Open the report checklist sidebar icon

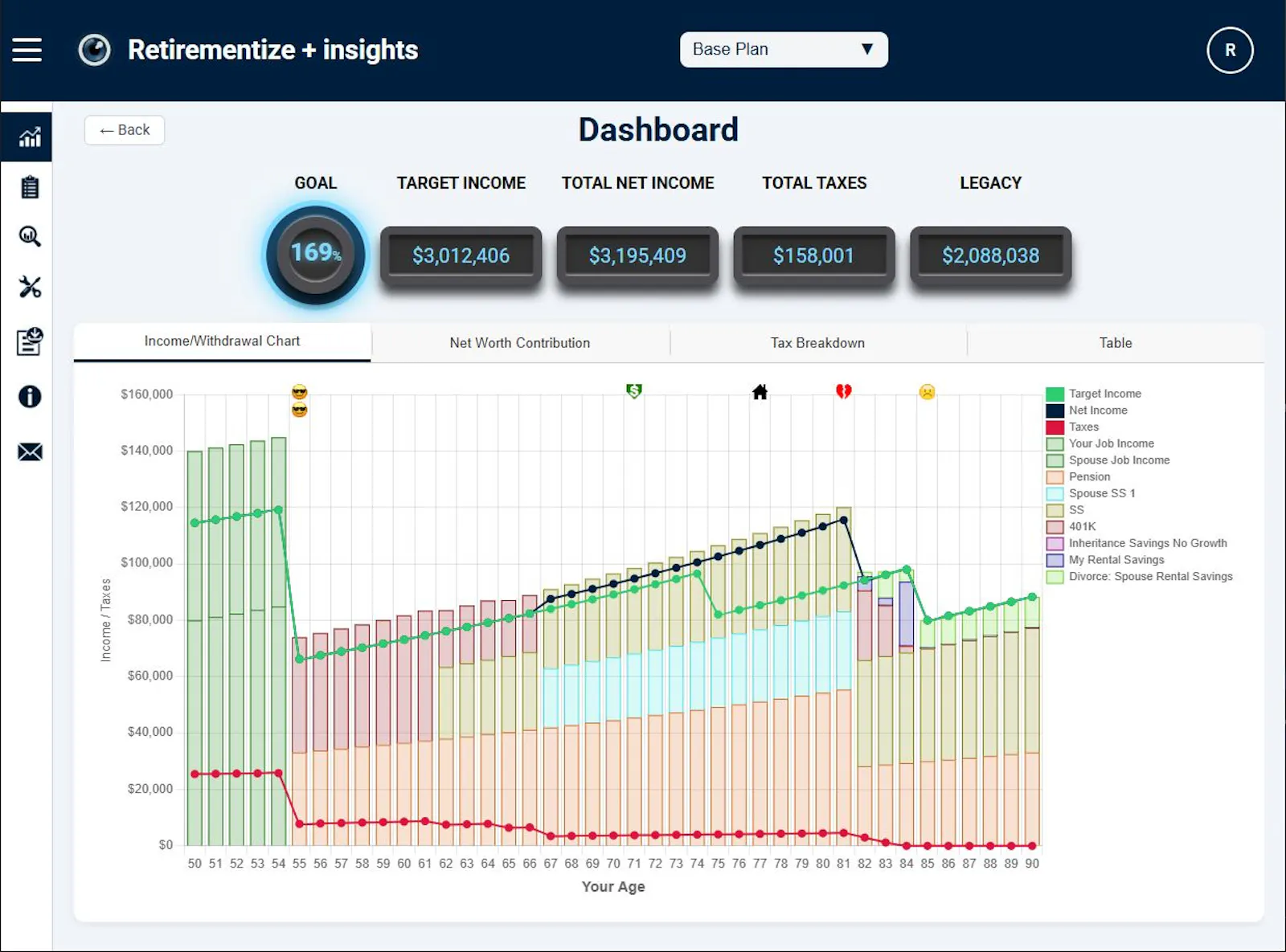(30, 341)
